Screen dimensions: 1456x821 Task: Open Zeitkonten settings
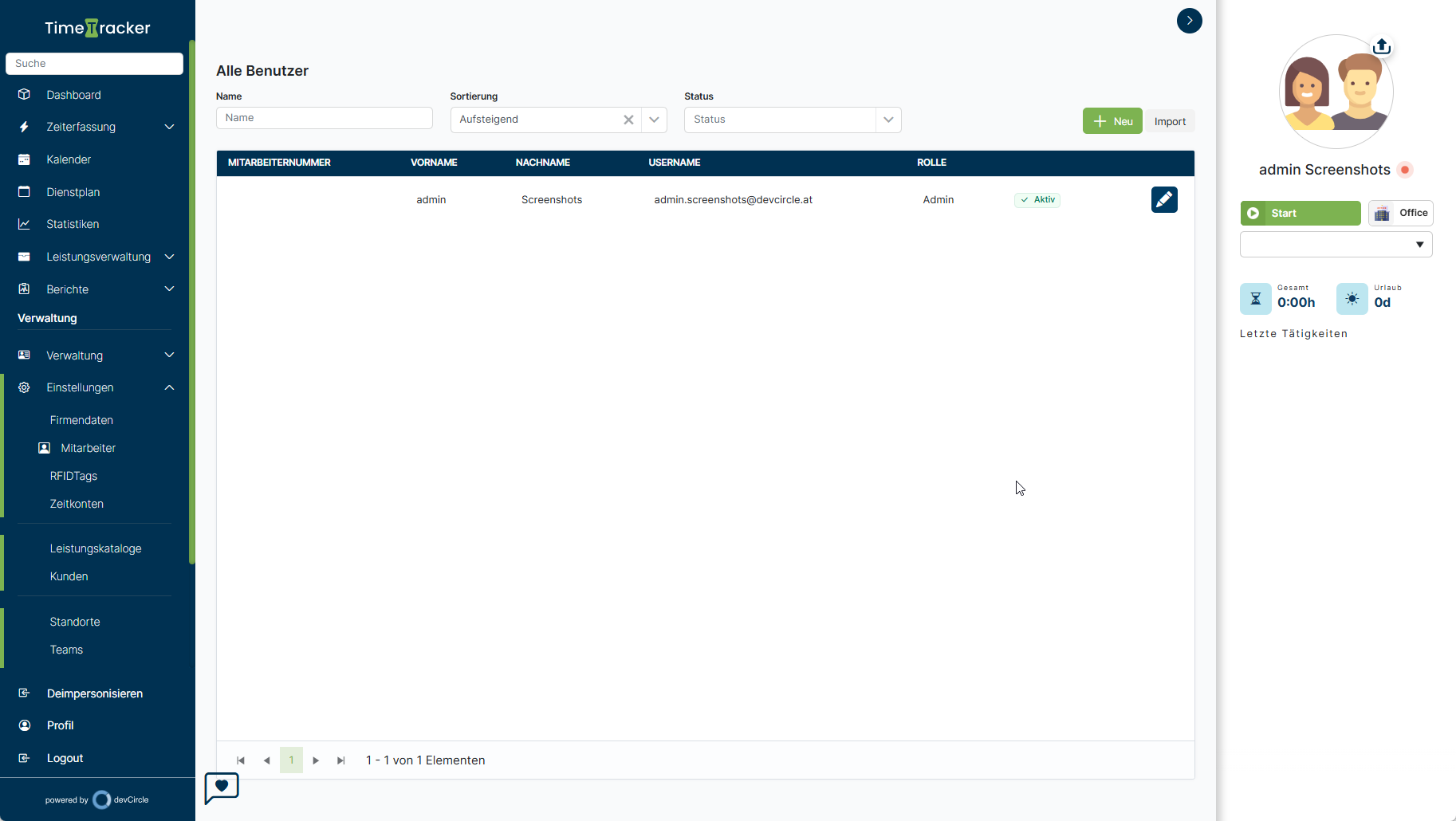coord(77,504)
